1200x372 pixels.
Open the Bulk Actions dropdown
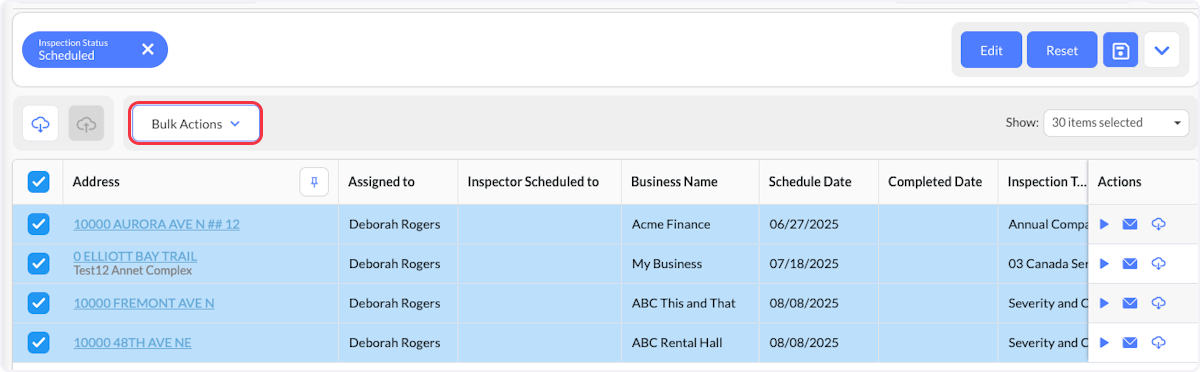(x=196, y=124)
